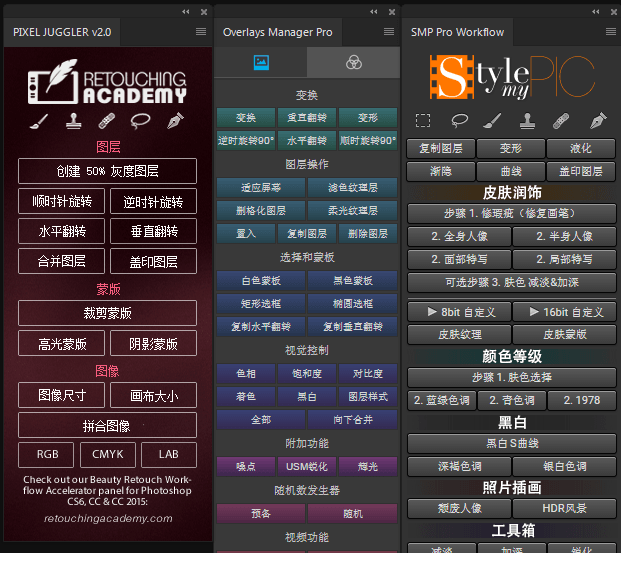Screen dimensions: 621x576
Task: Select the Brush tool in Pixel Juggler panel
Action: pyautogui.click(x=39, y=121)
